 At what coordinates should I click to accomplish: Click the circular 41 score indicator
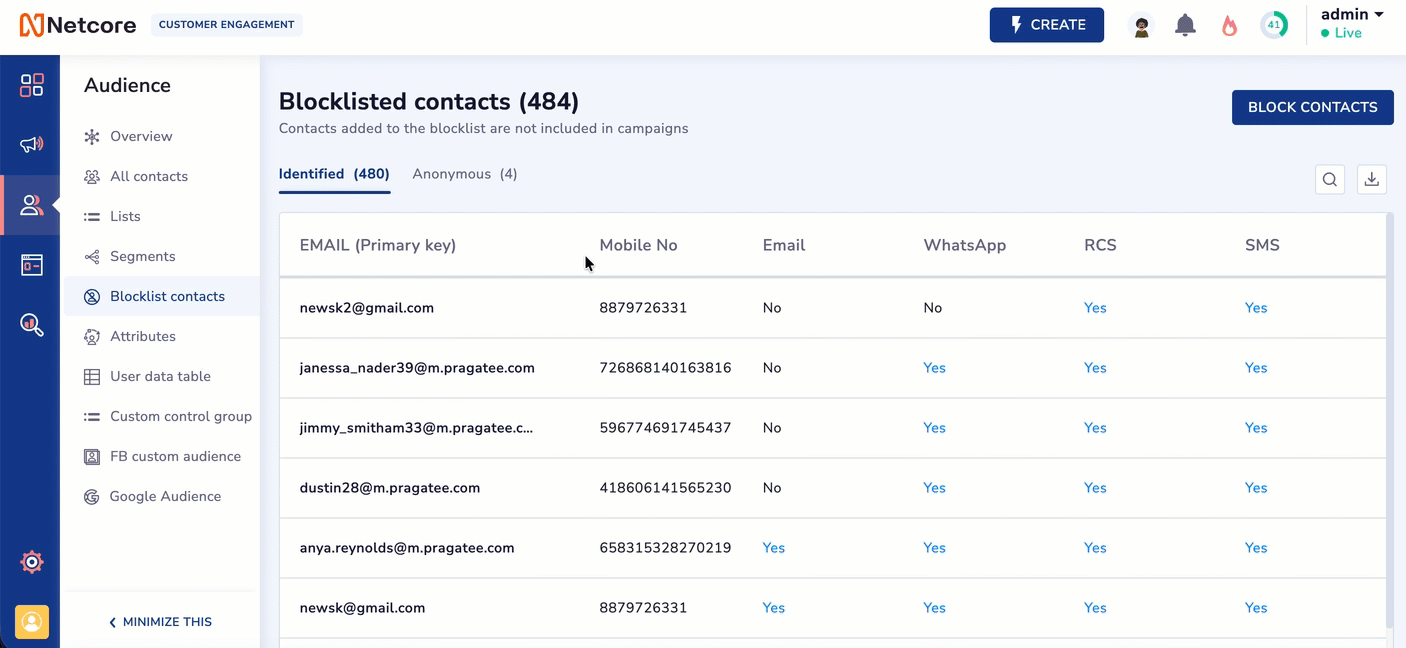click(1274, 26)
